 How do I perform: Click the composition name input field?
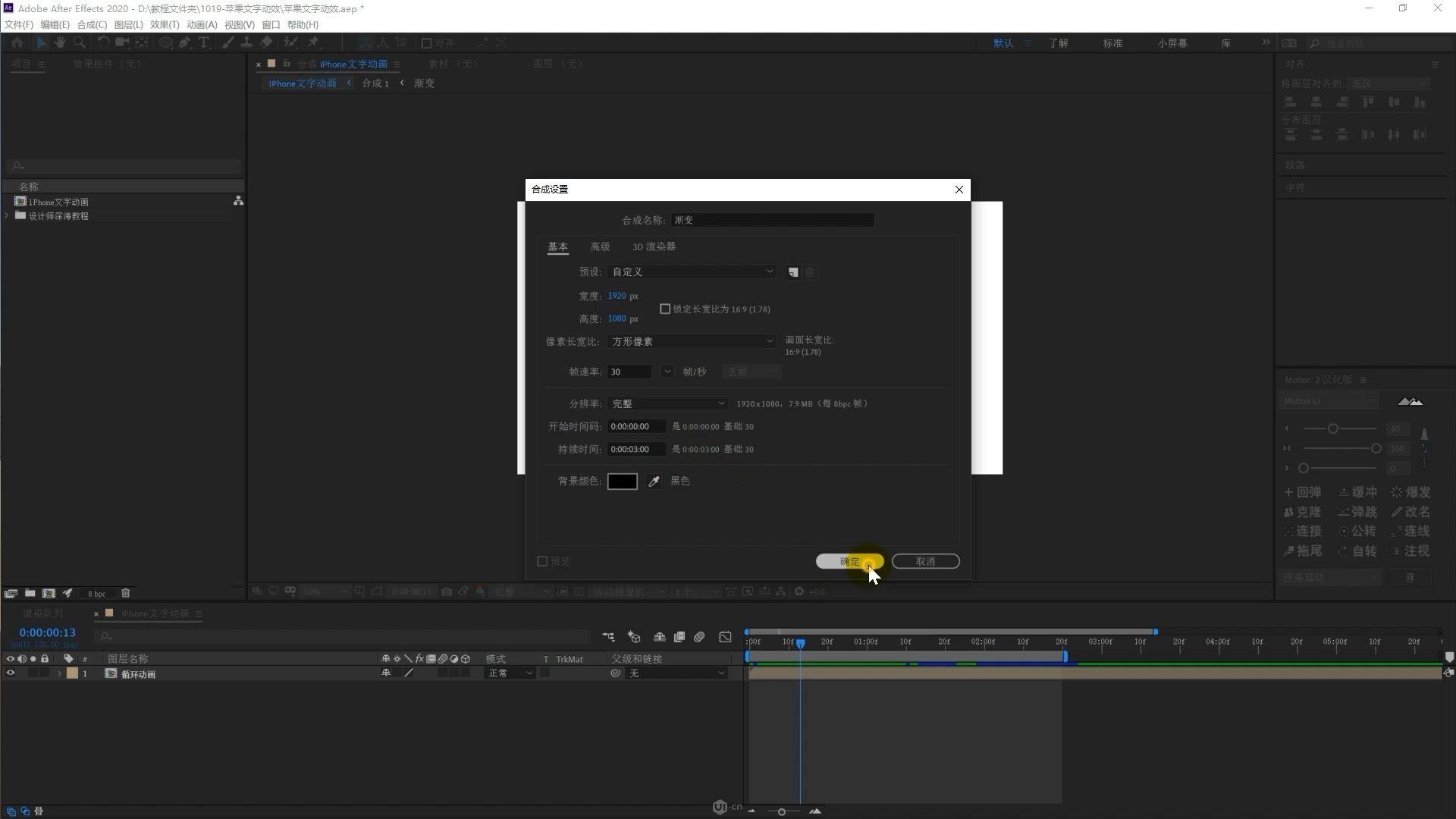pyautogui.click(x=772, y=221)
